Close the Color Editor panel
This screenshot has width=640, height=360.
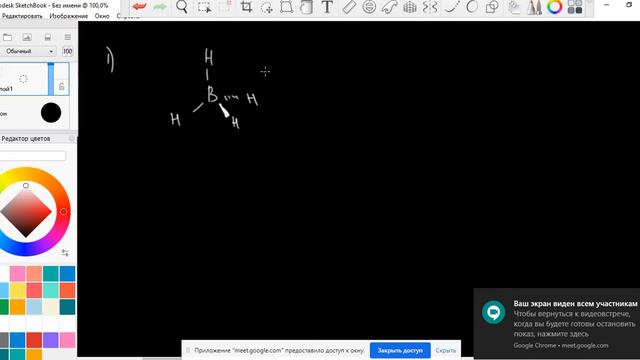(x=72, y=139)
